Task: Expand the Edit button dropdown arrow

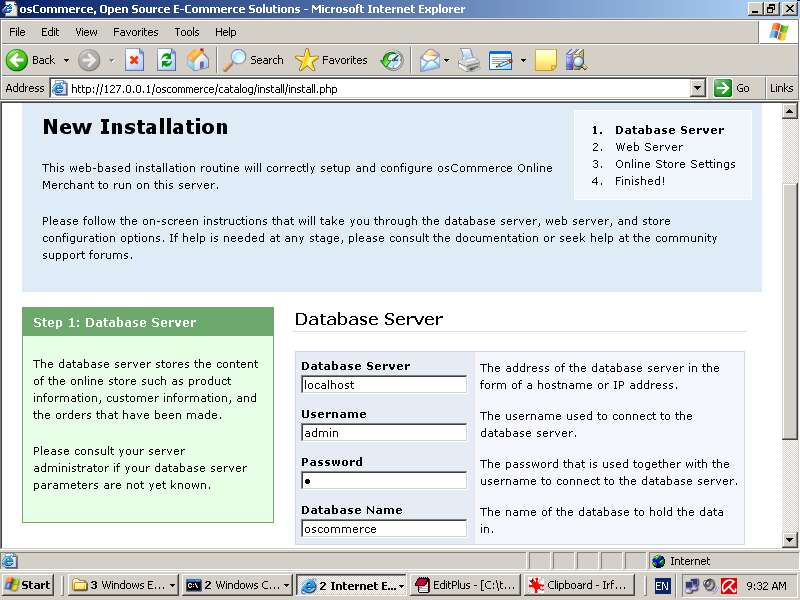Action: point(523,60)
